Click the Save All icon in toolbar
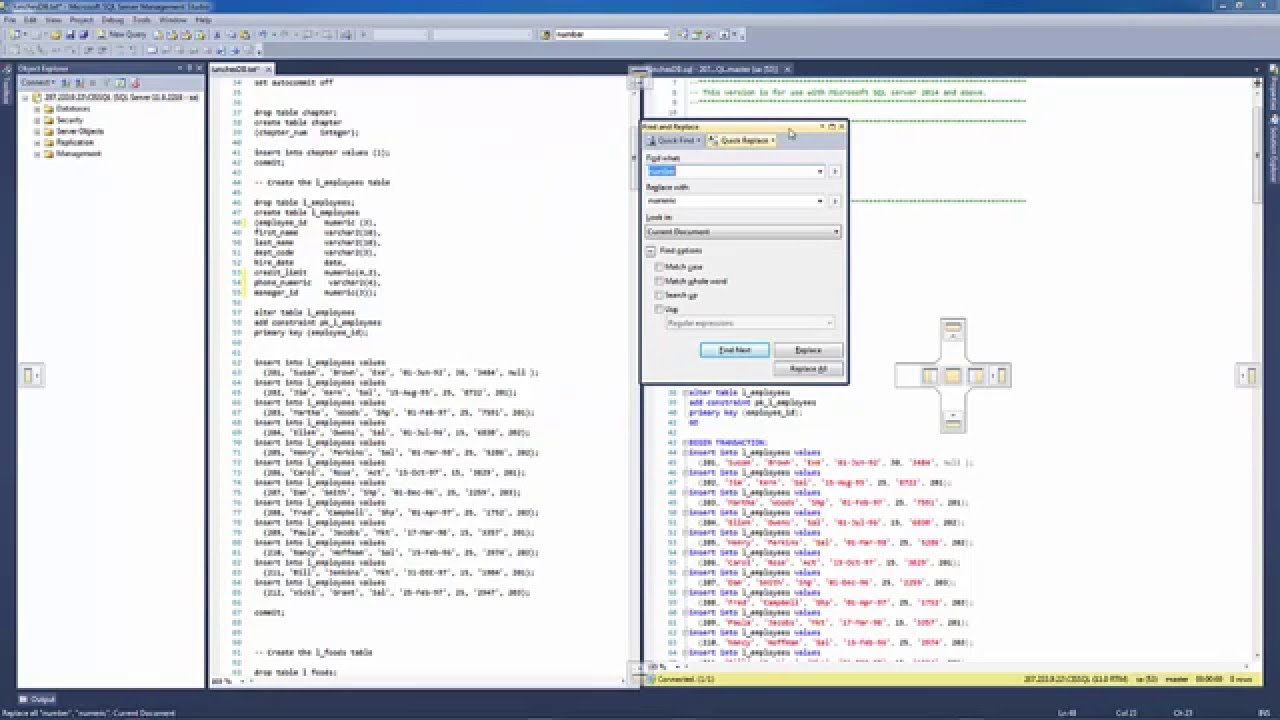This screenshot has width=1280, height=720. tap(83, 34)
